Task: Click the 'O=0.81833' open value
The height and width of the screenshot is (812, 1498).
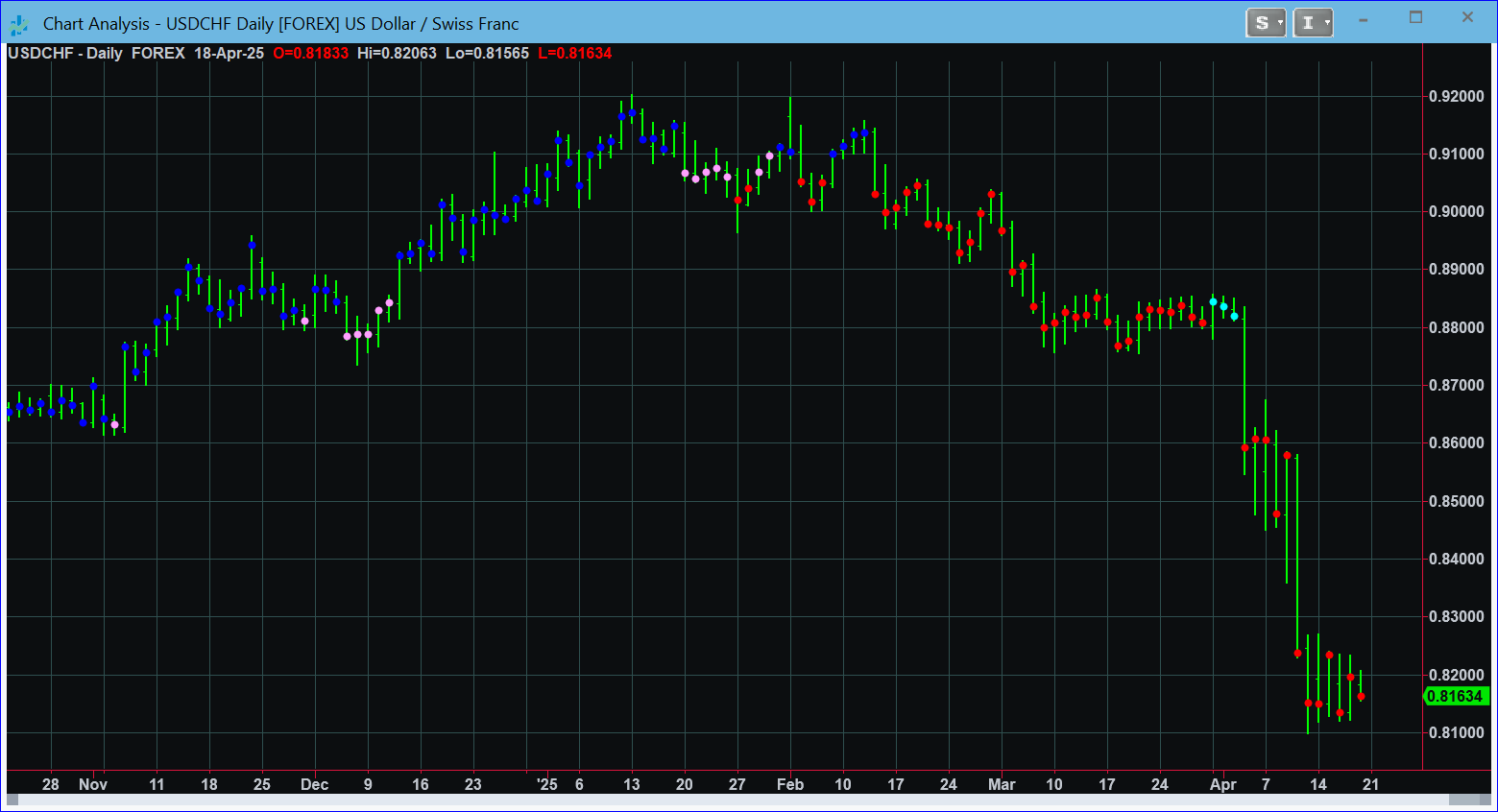Action: pos(311,54)
